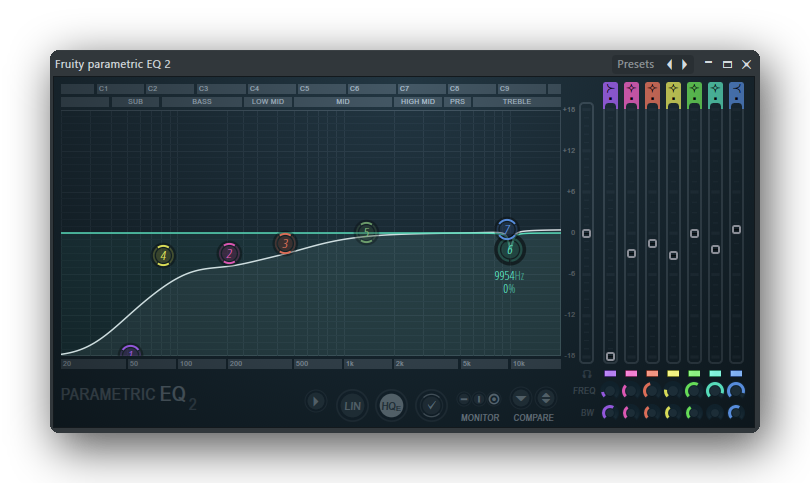Click purple band 1 filter type icon
This screenshot has width=810, height=483.
click(x=610, y=88)
